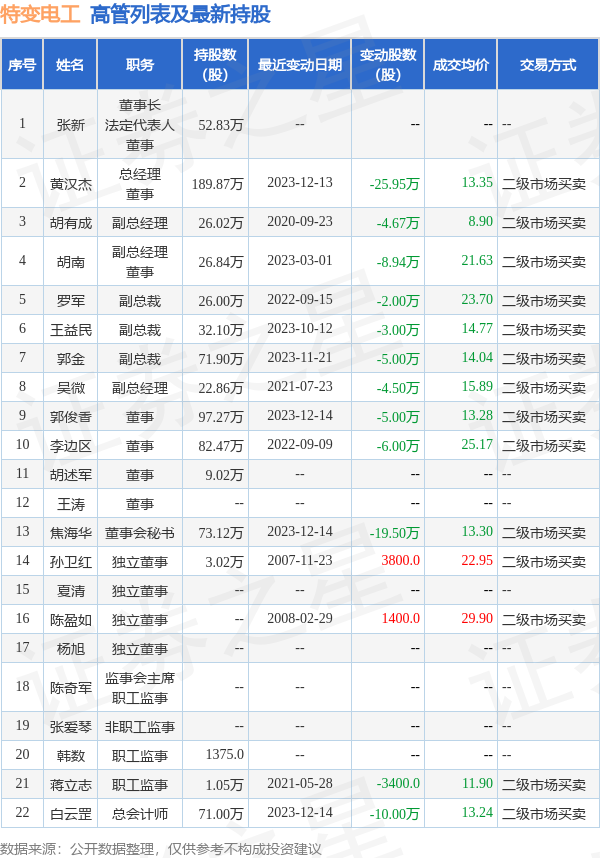Click the 姓名 column header
Image resolution: width=600 pixels, height=858 pixels.
coord(70,65)
